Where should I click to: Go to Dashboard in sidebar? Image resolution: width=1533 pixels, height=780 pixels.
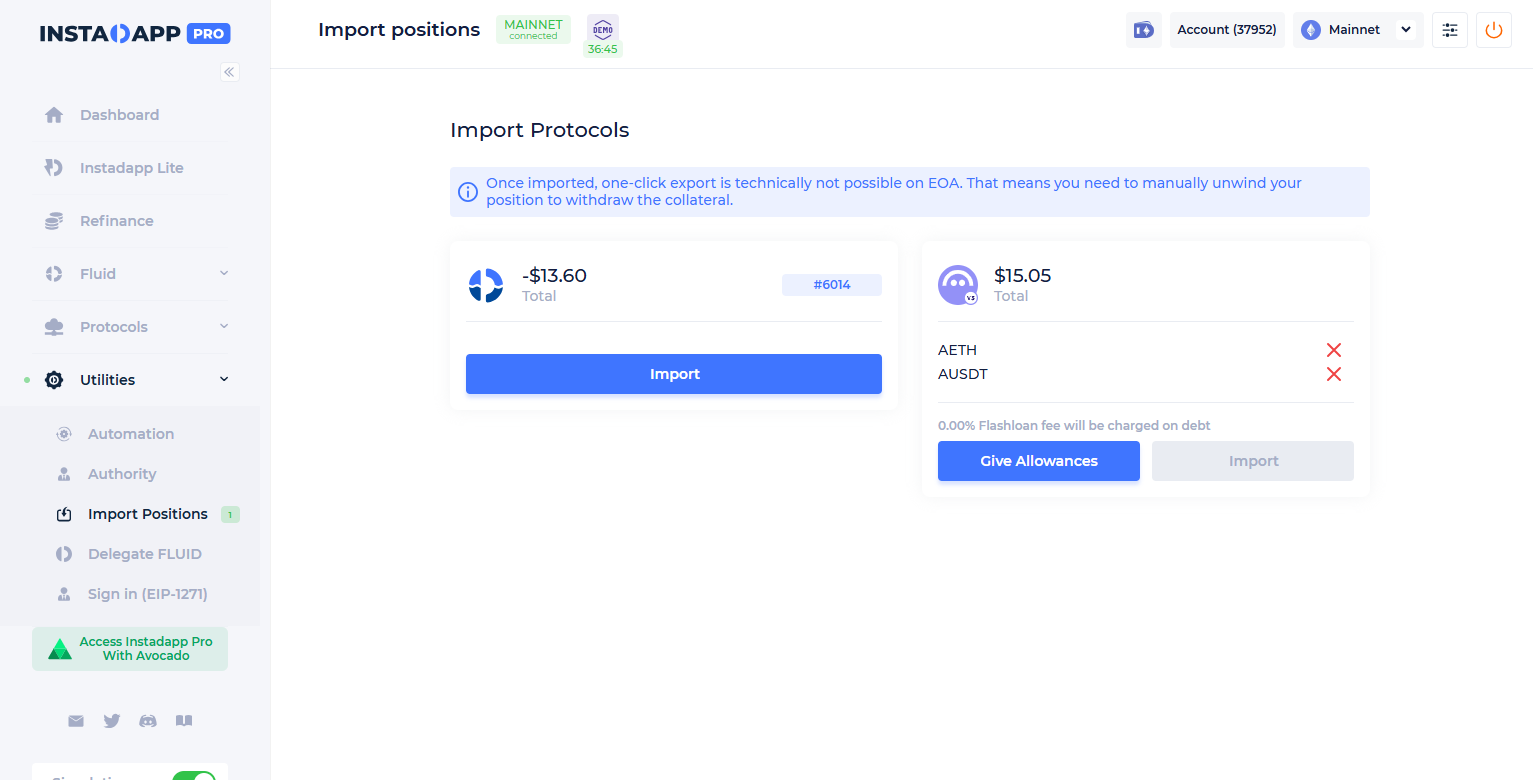[x=119, y=115]
